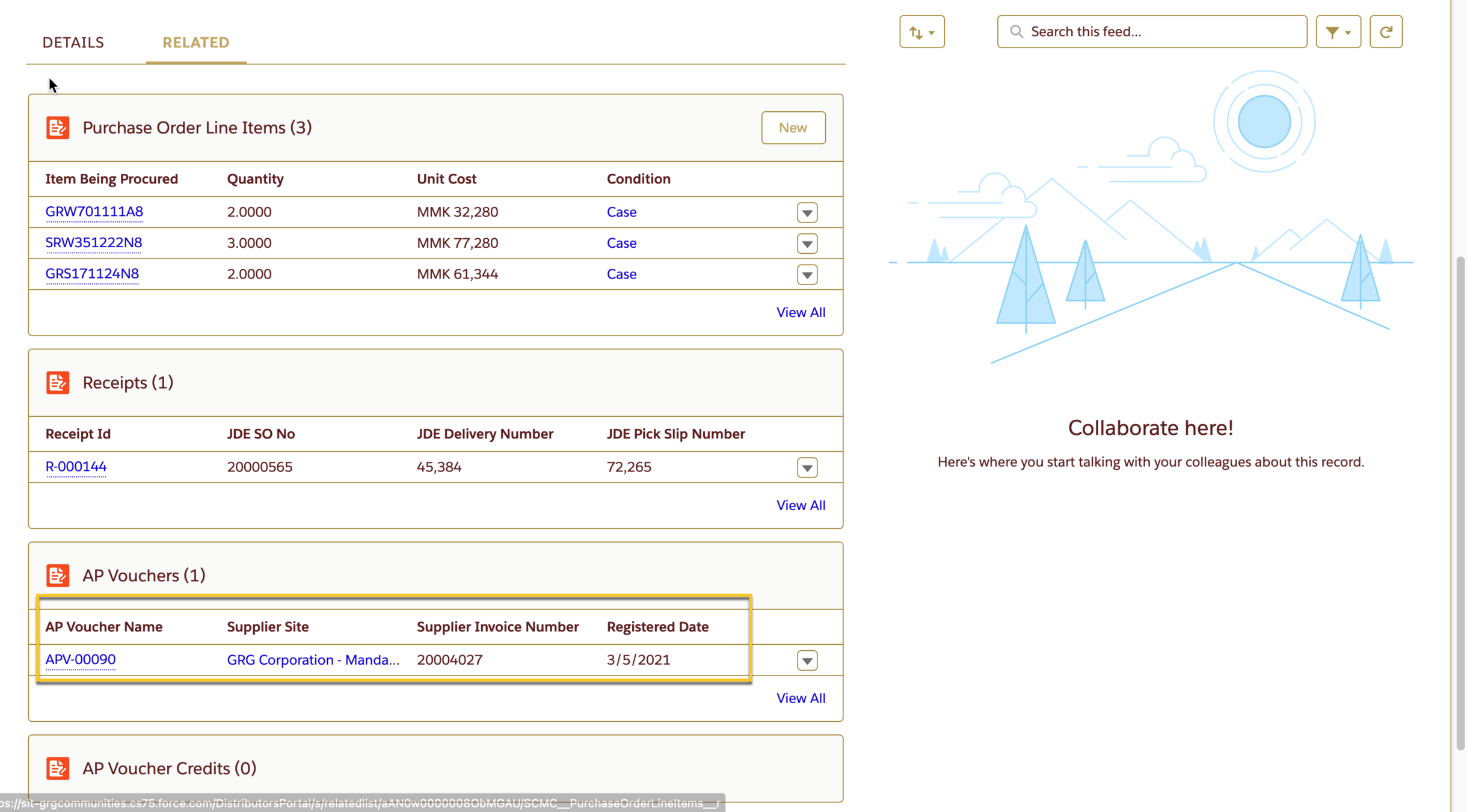View All Receipts records

coord(801,505)
